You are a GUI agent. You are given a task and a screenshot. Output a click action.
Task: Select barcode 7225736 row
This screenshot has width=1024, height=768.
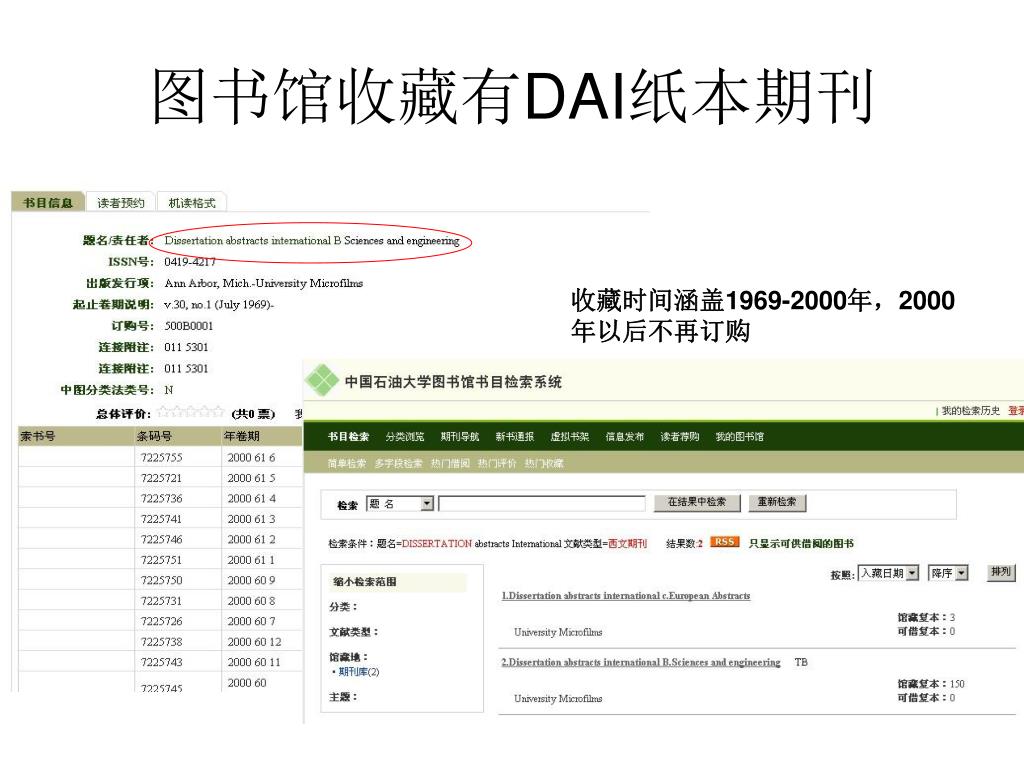[161, 498]
